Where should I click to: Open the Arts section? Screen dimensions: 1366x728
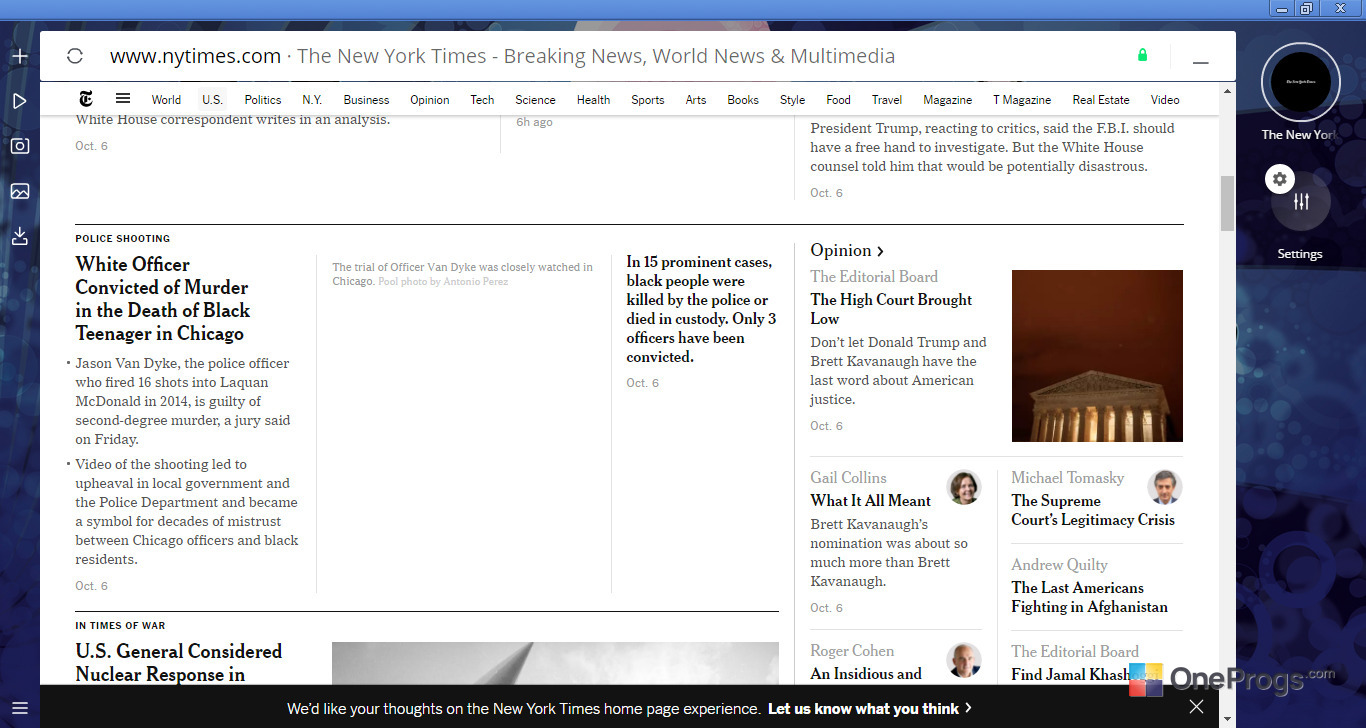point(696,100)
